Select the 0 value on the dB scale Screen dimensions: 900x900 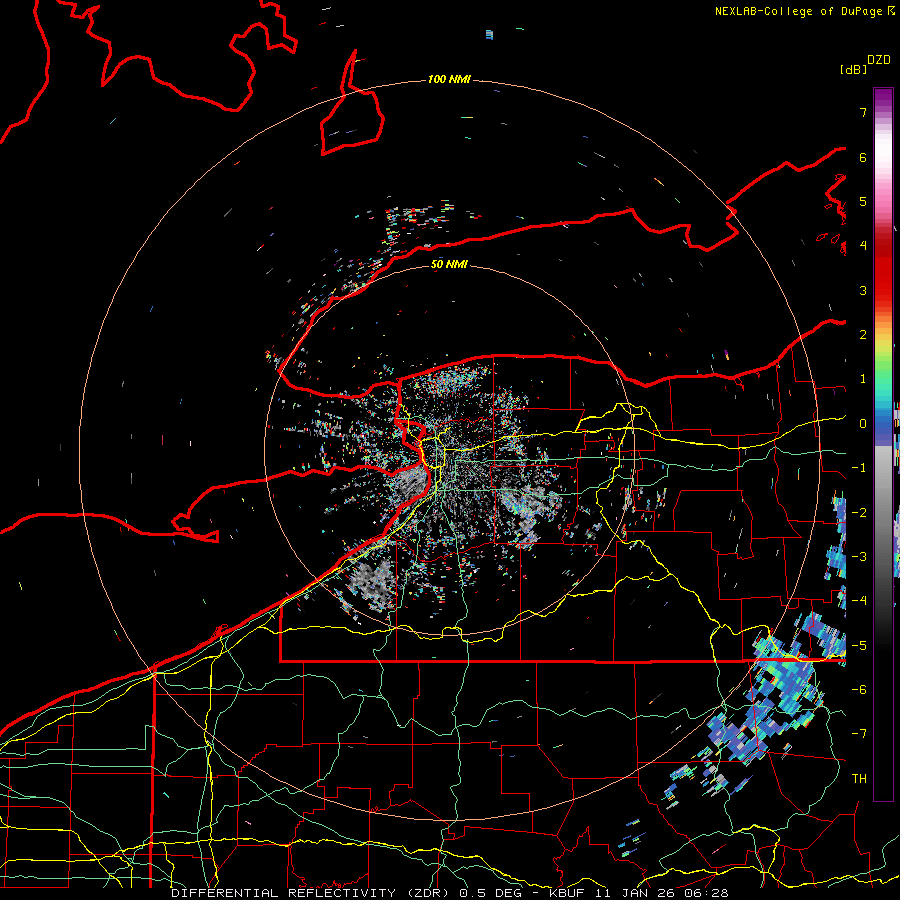click(x=863, y=424)
